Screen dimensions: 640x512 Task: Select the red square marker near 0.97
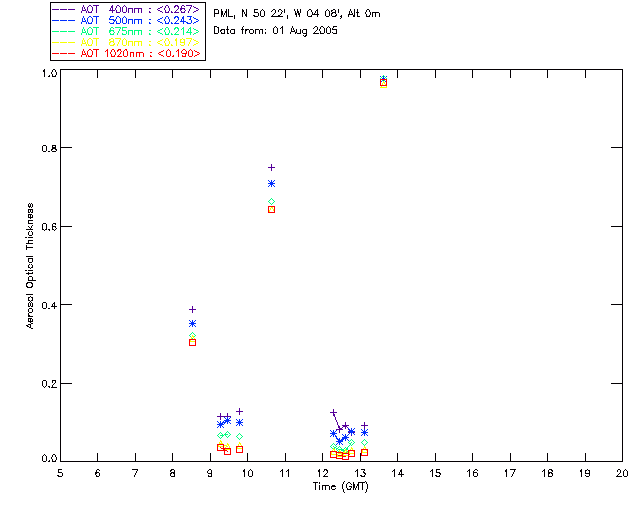click(x=383, y=83)
